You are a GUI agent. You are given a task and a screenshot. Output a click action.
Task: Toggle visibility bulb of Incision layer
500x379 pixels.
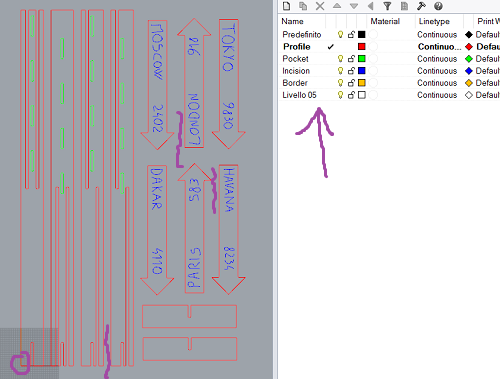(340, 71)
